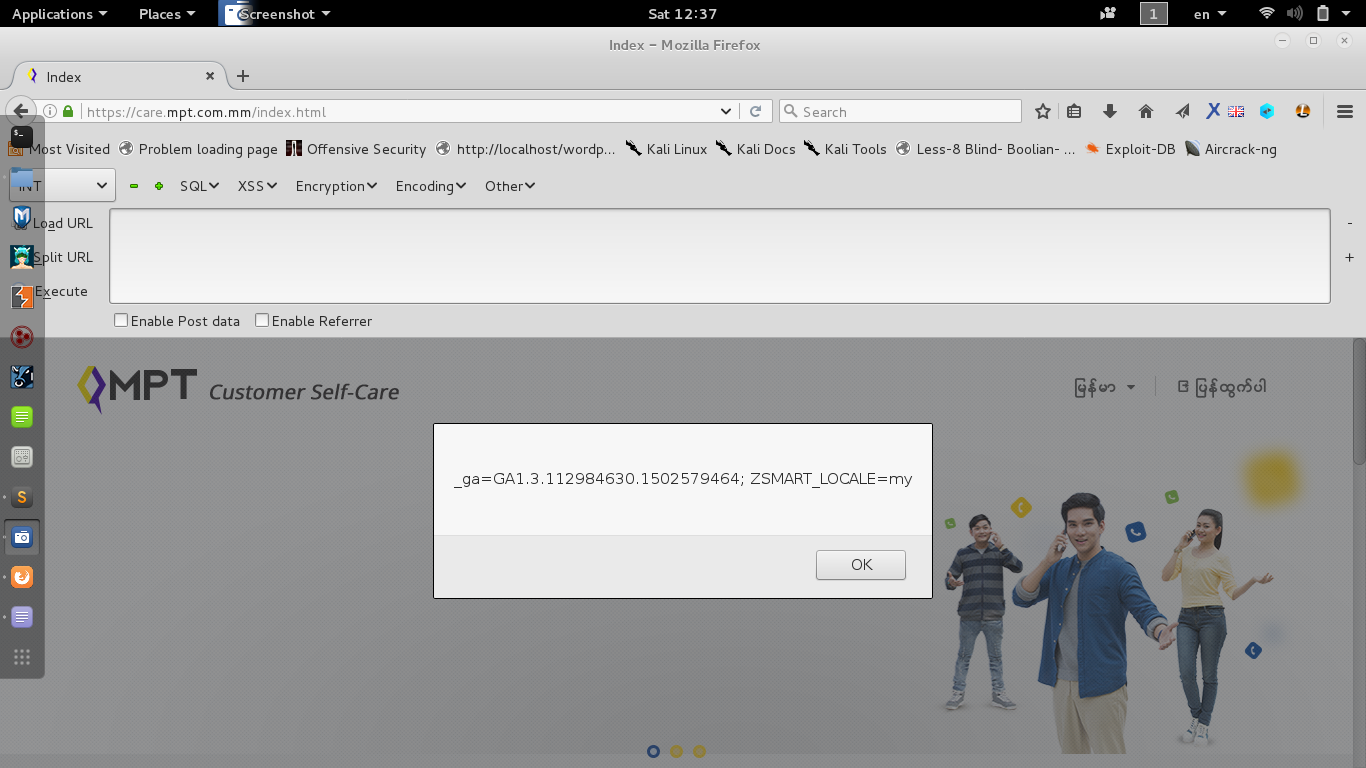Click the HackBar green plus icon

(x=158, y=186)
